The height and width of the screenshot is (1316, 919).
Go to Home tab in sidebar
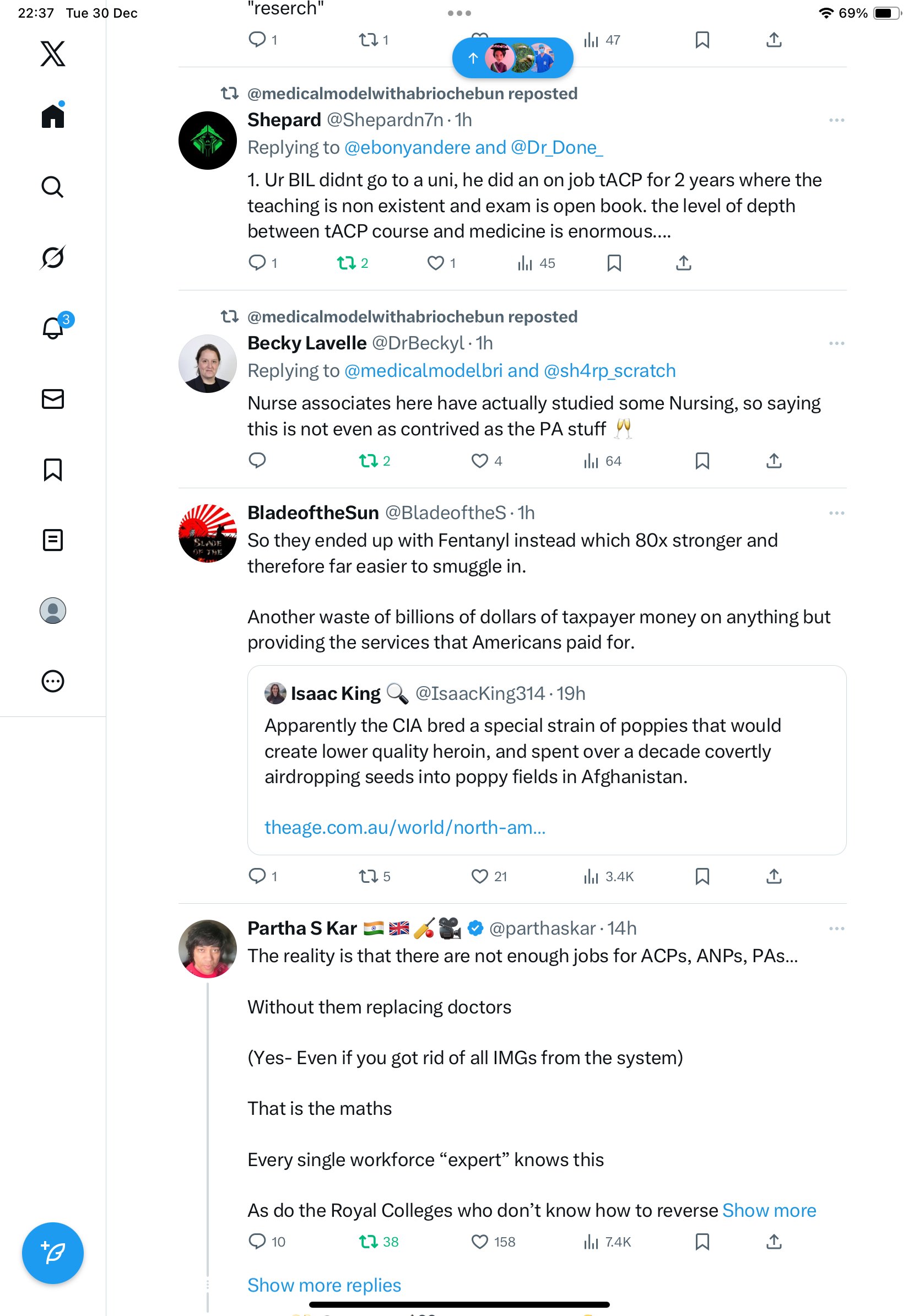[53, 116]
